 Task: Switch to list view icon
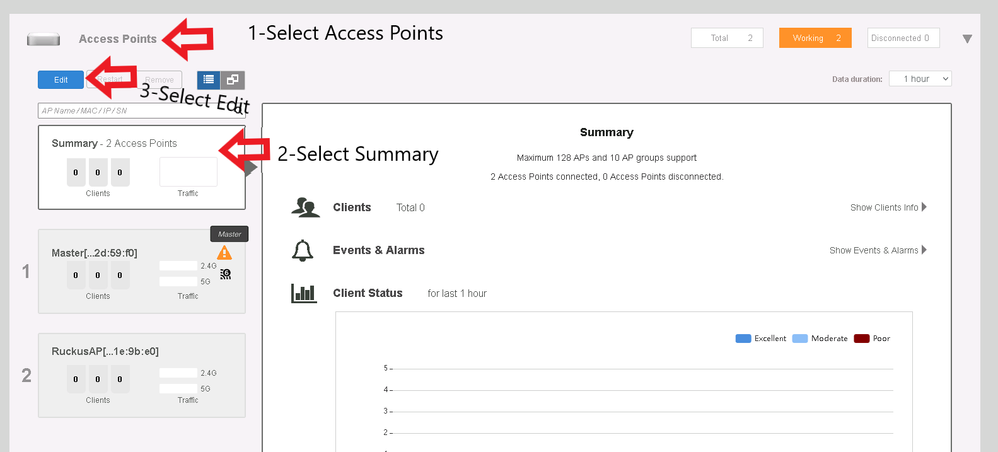[x=208, y=80]
